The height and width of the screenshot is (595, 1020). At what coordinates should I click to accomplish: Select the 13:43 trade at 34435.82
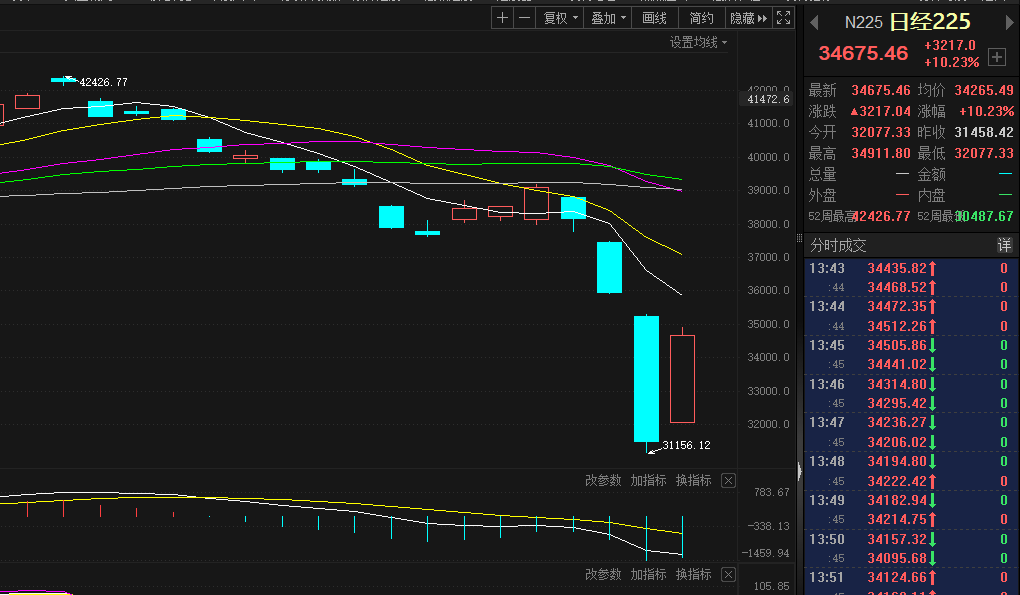pyautogui.click(x=910, y=268)
